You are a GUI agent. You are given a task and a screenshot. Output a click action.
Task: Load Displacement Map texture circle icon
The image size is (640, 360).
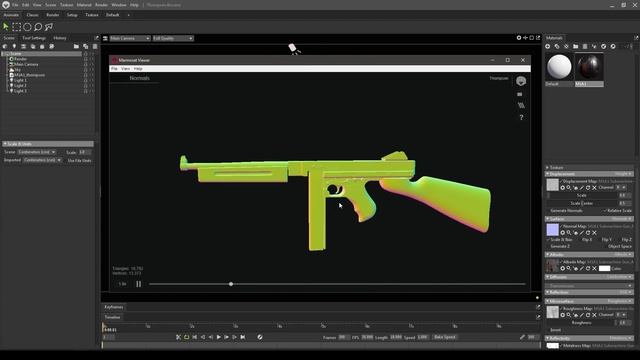click(x=562, y=188)
